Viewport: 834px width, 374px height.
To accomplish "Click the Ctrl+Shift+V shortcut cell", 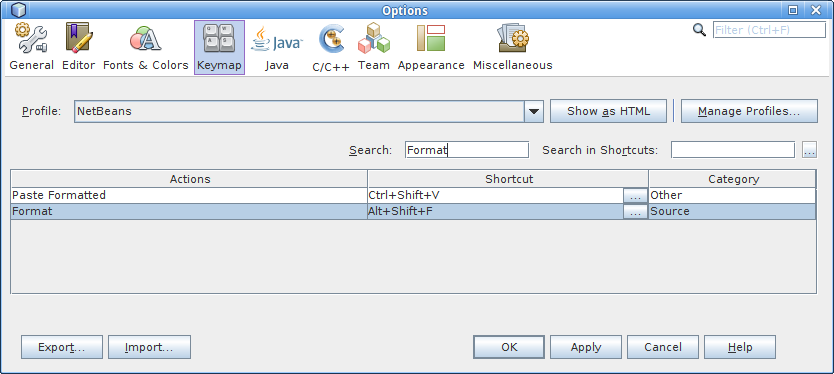I will tap(495, 195).
